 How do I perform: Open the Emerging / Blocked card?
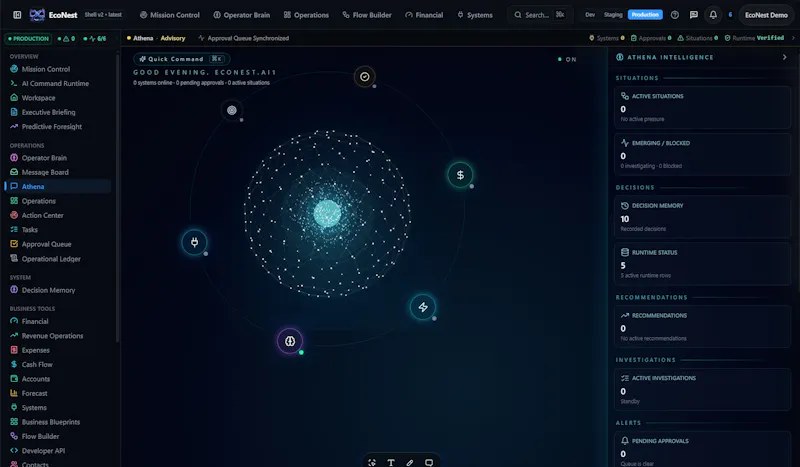(702, 154)
